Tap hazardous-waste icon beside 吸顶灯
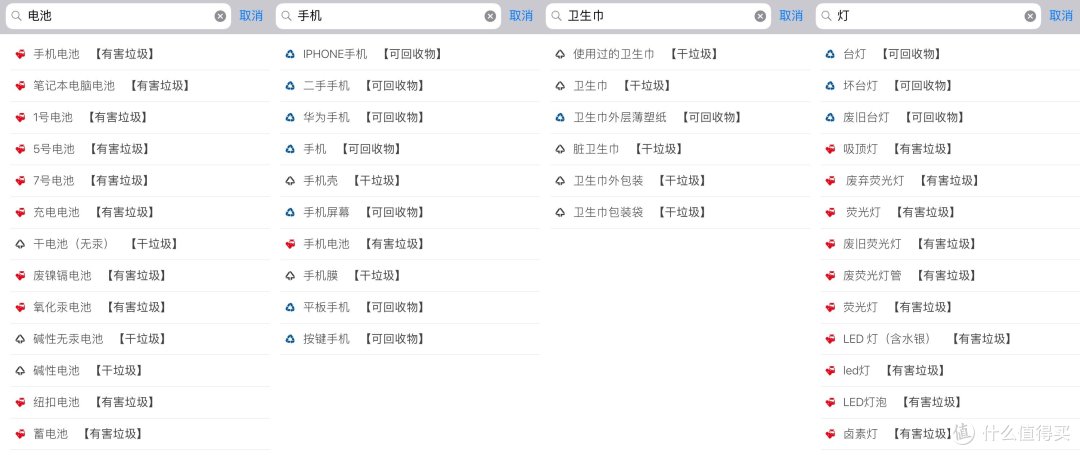The image size is (1080, 455). [x=830, y=149]
